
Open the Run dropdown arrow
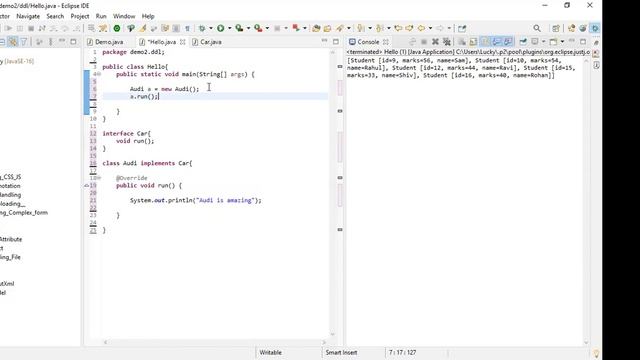pos(229,28)
